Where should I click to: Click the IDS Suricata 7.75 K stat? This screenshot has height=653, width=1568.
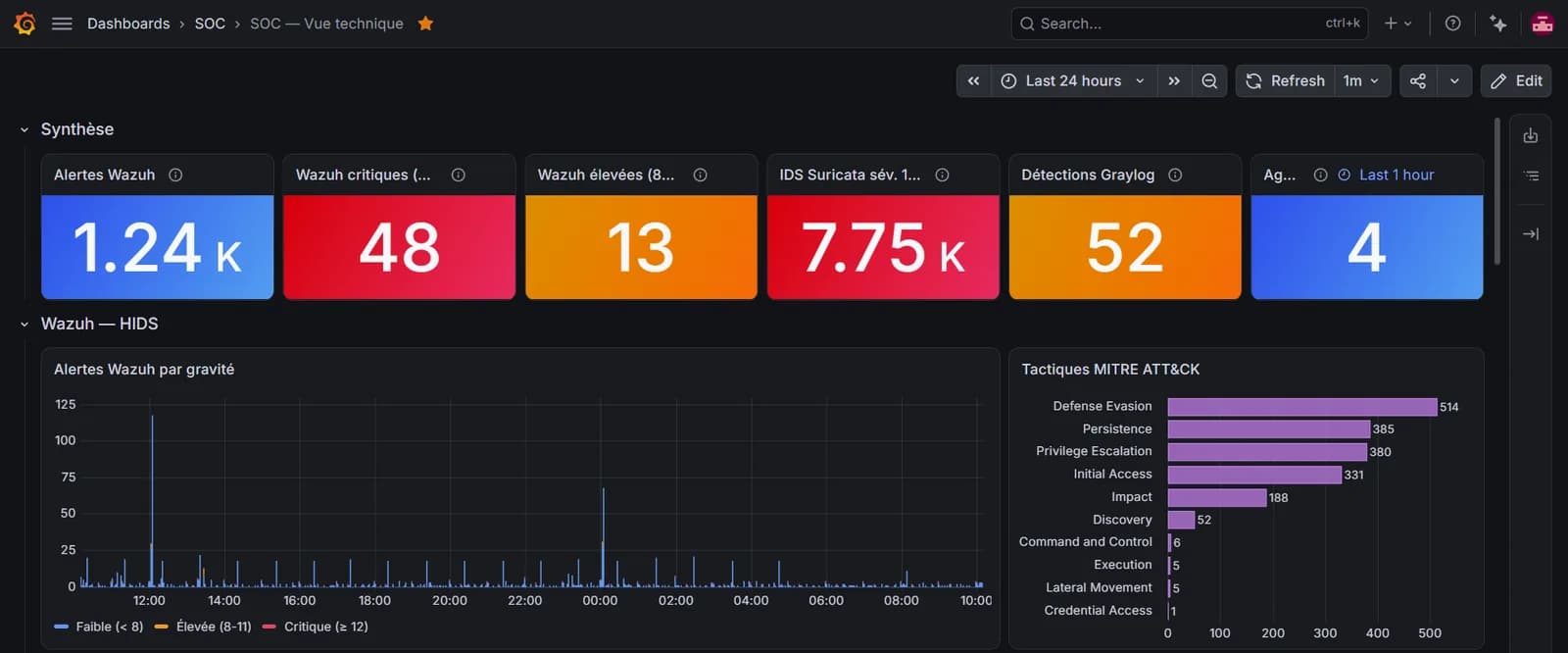click(883, 247)
